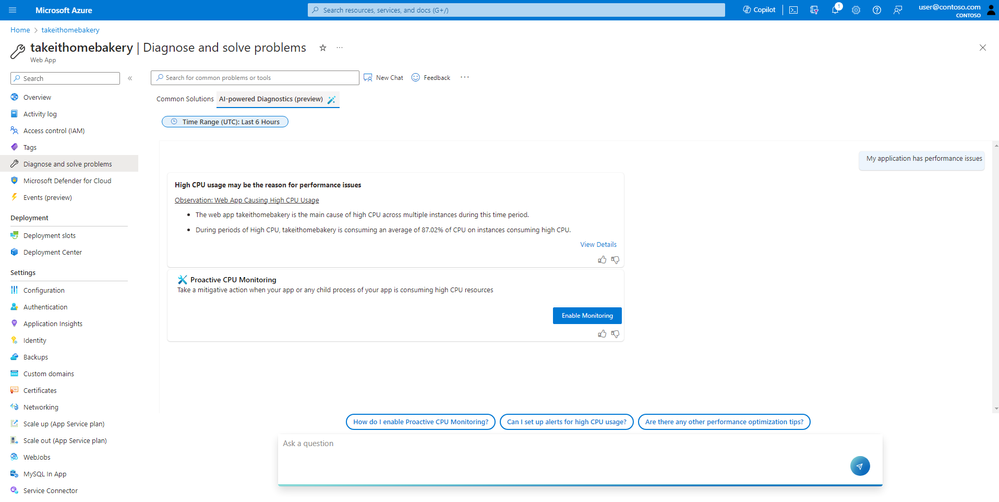
Task: Click the Identity key icon
Action: (14, 340)
